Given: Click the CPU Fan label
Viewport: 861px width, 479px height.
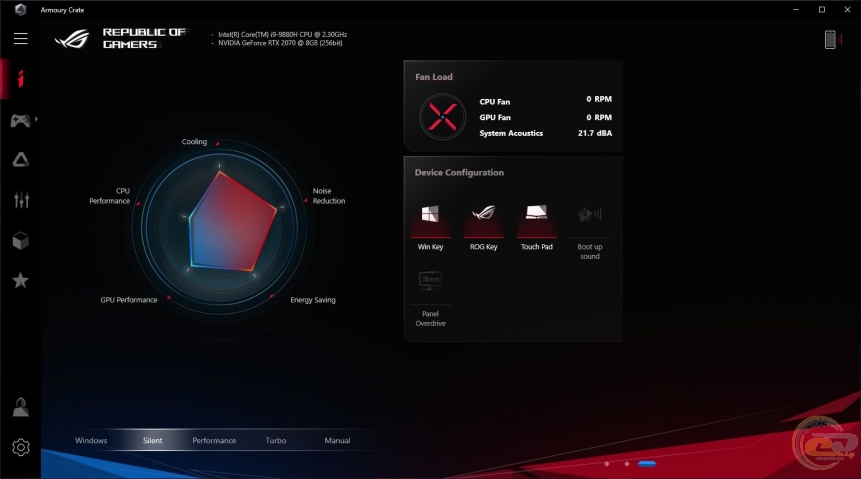Looking at the screenshot, I should pos(495,102).
